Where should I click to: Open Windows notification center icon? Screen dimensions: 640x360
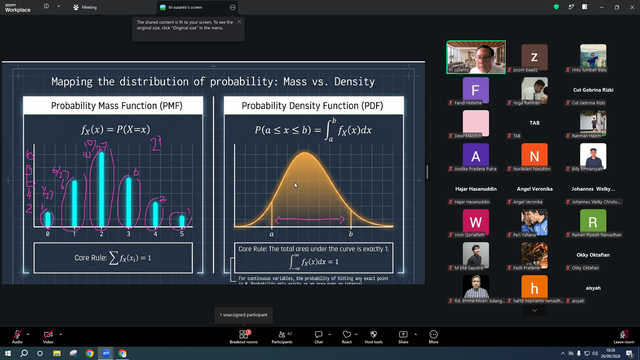coord(630,353)
